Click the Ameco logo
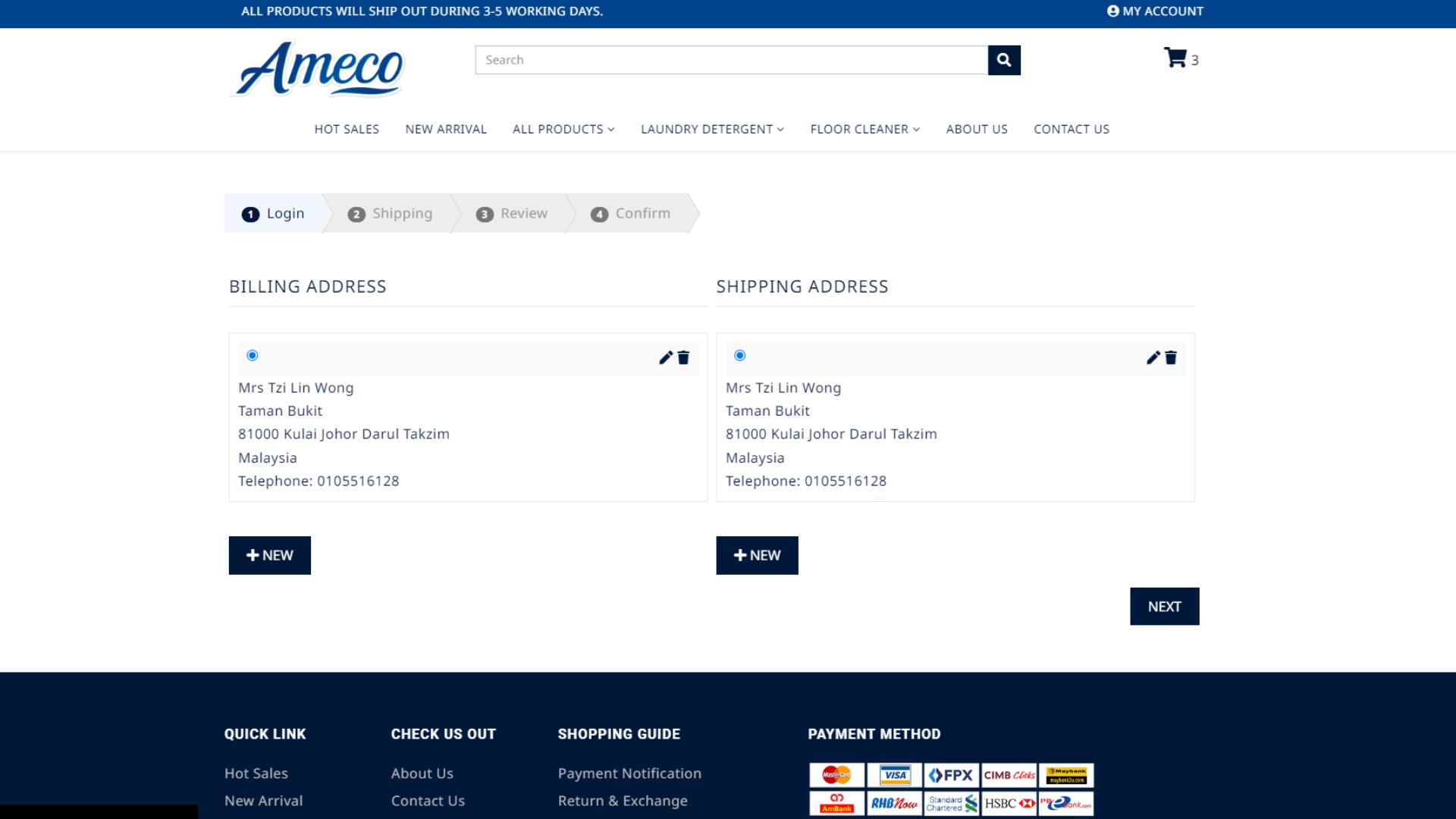1456x819 pixels. pos(319,70)
